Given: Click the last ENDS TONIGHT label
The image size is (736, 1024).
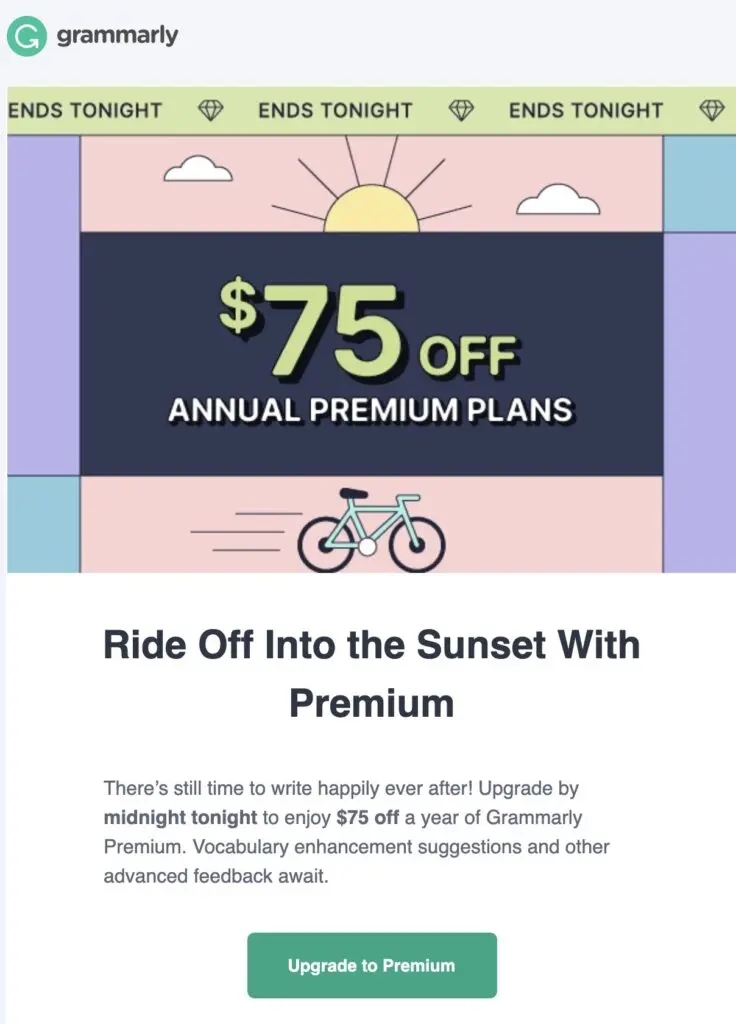Looking at the screenshot, I should click(586, 110).
